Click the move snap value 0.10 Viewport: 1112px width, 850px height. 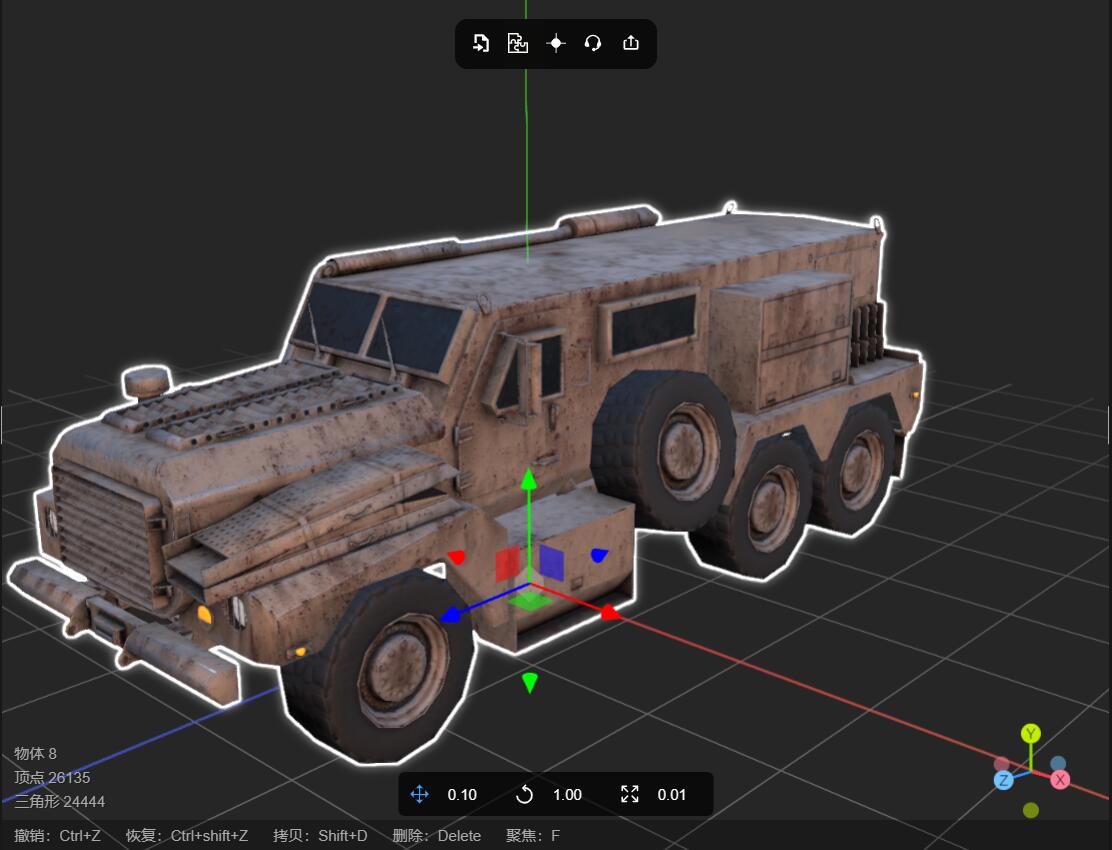click(462, 795)
